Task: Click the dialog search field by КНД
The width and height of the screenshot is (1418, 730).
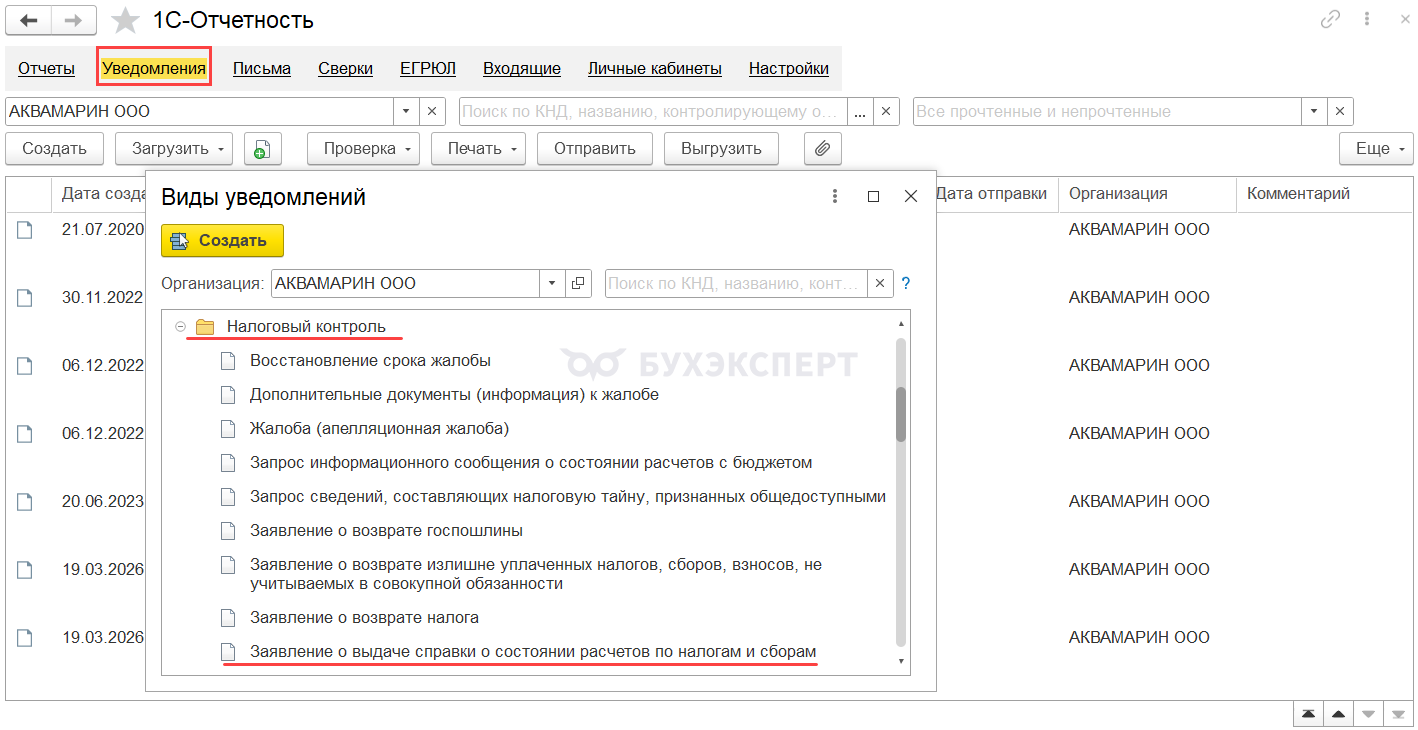Action: coord(736,284)
